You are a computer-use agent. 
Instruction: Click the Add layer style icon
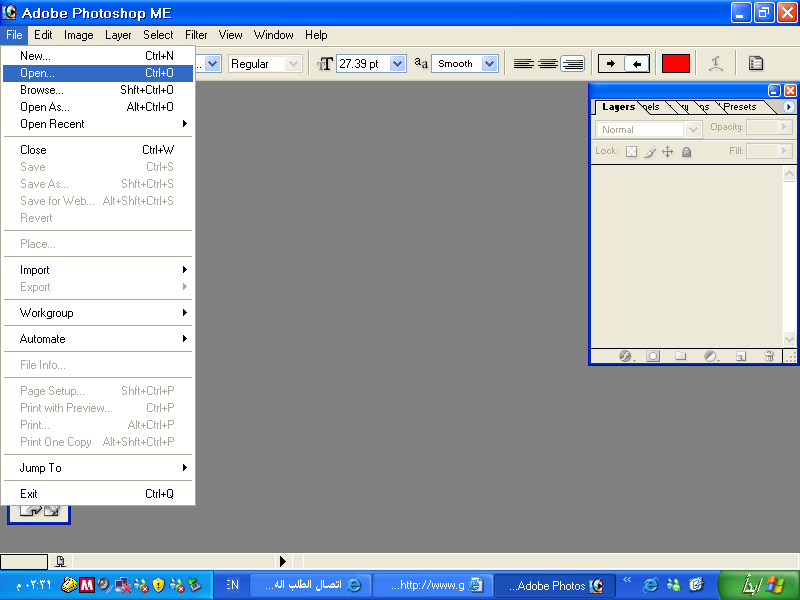coord(626,356)
